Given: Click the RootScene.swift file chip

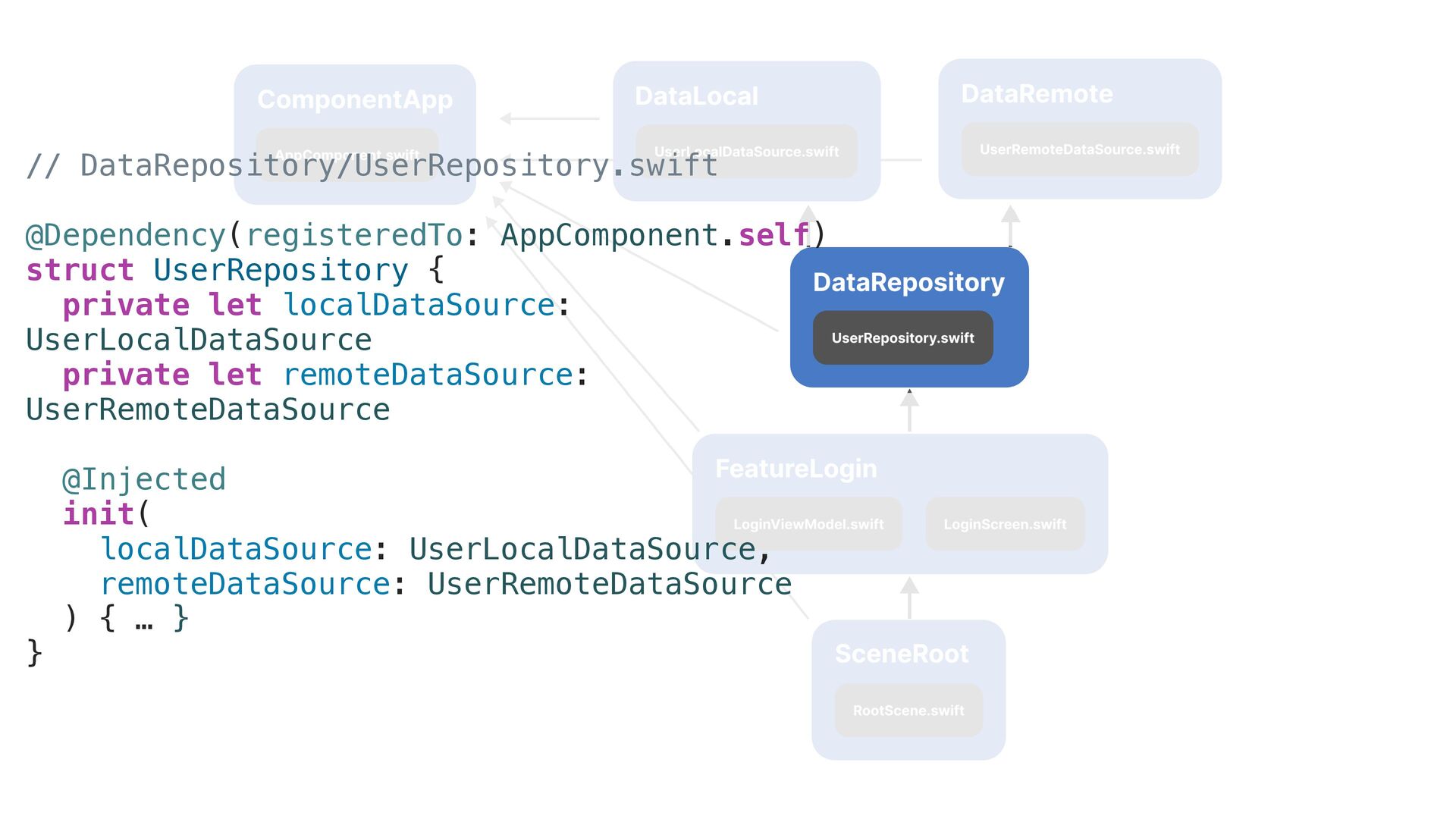Looking at the screenshot, I should click(x=908, y=711).
